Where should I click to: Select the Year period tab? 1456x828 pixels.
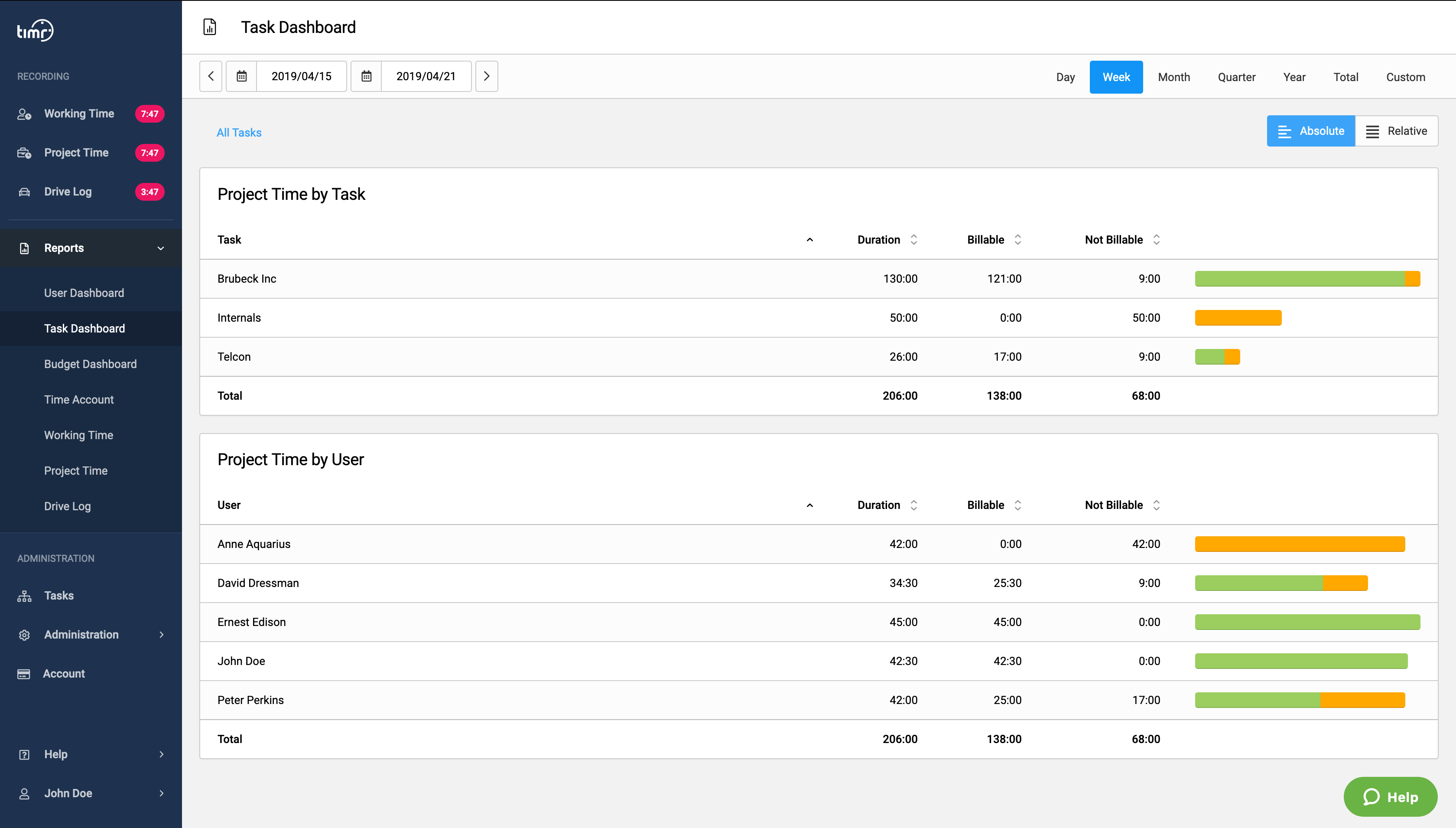pos(1294,77)
